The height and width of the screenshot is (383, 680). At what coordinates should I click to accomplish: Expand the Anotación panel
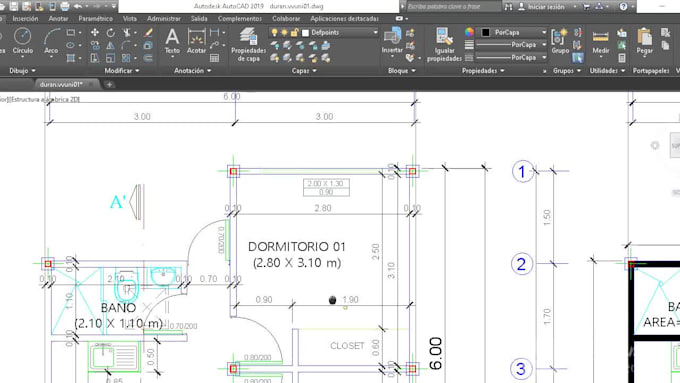pyautogui.click(x=193, y=70)
